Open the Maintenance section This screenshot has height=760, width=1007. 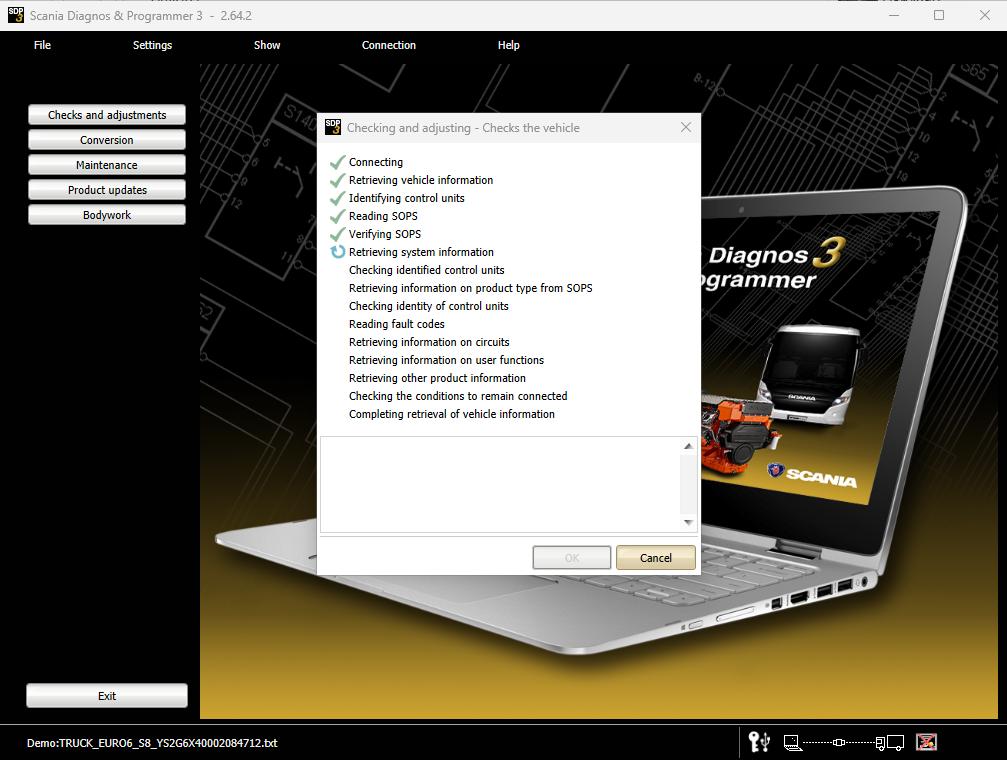(107, 164)
